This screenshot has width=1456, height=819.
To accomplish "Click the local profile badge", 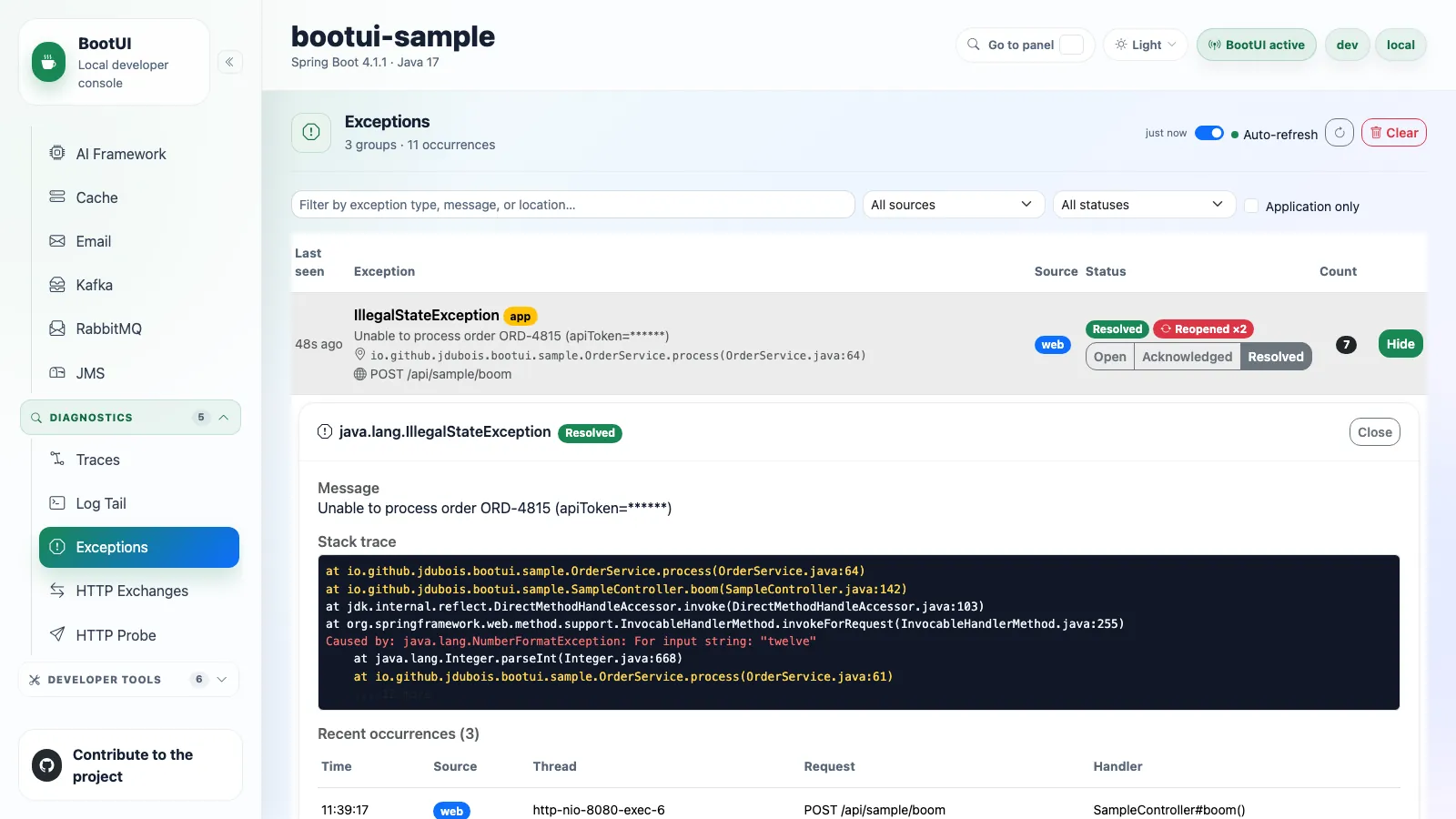I will click(1400, 45).
